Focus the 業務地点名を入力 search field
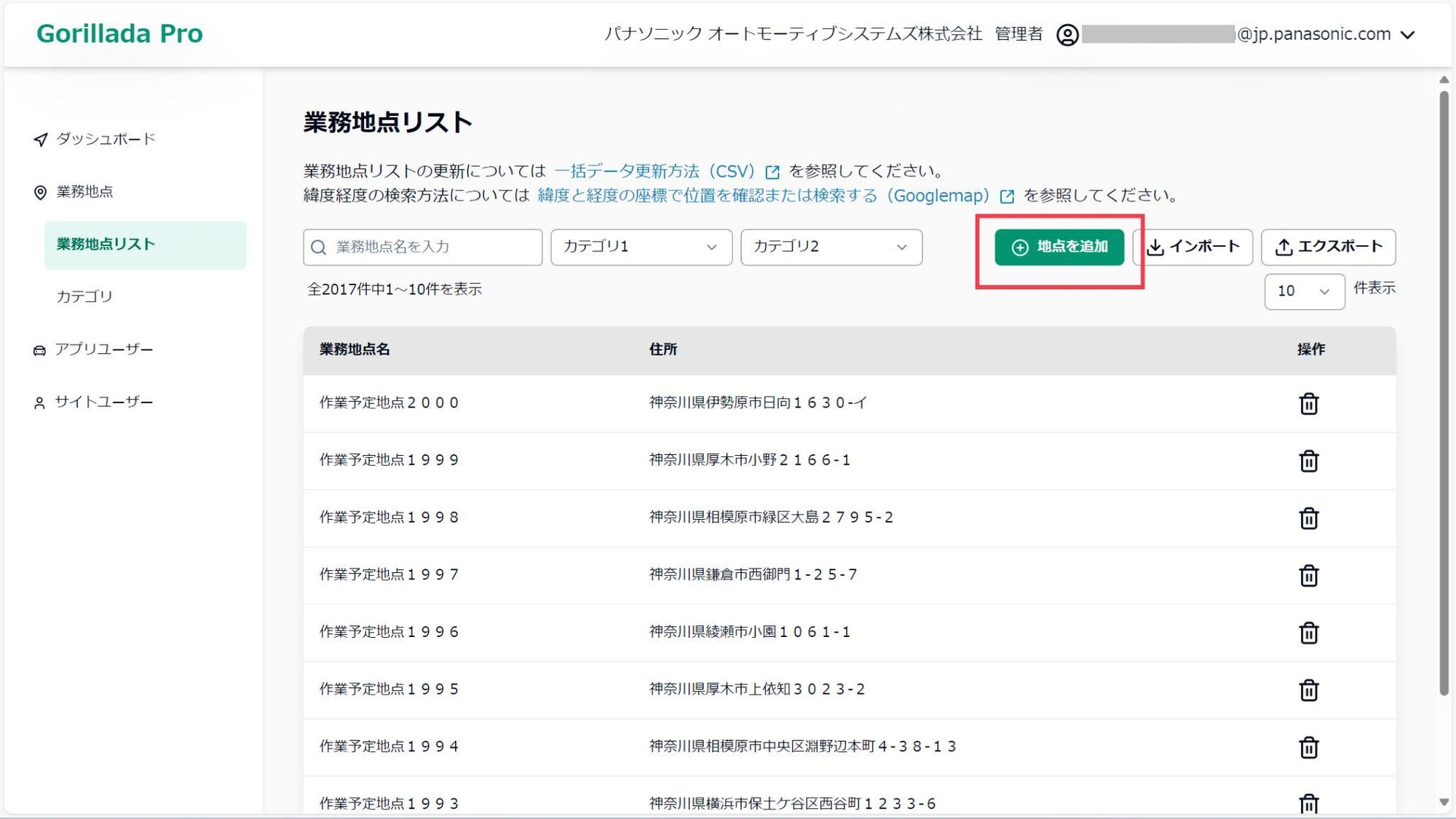This screenshot has height=819, width=1456. 423,247
